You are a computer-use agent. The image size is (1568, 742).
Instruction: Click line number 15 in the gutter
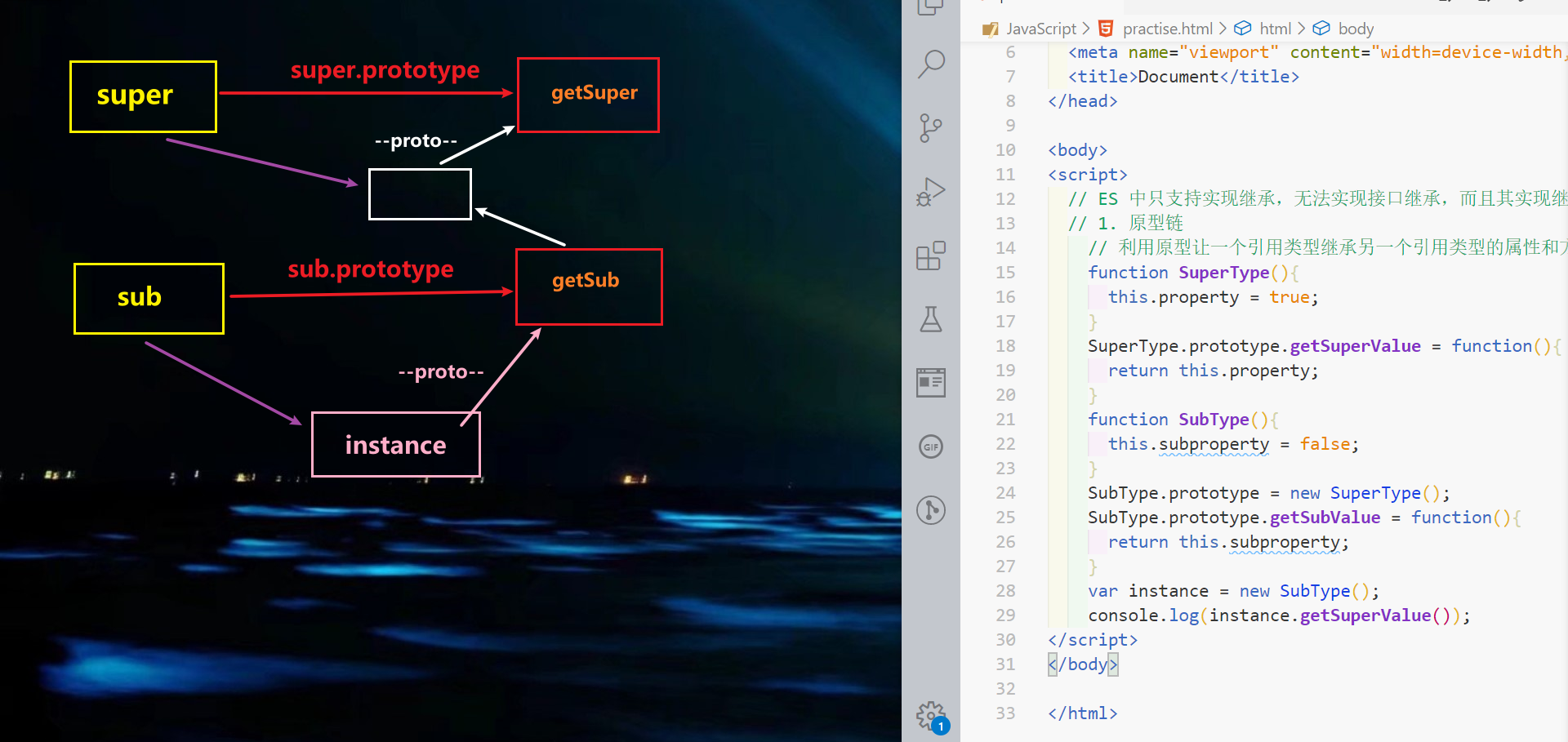[1005, 273]
